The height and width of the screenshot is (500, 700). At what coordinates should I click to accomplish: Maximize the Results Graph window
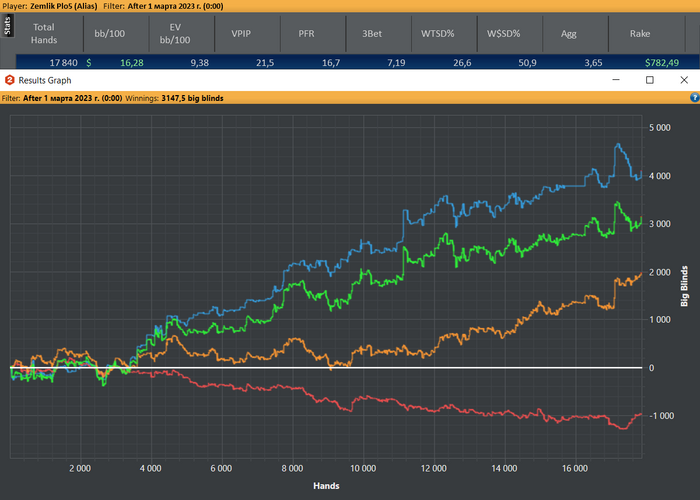650,80
